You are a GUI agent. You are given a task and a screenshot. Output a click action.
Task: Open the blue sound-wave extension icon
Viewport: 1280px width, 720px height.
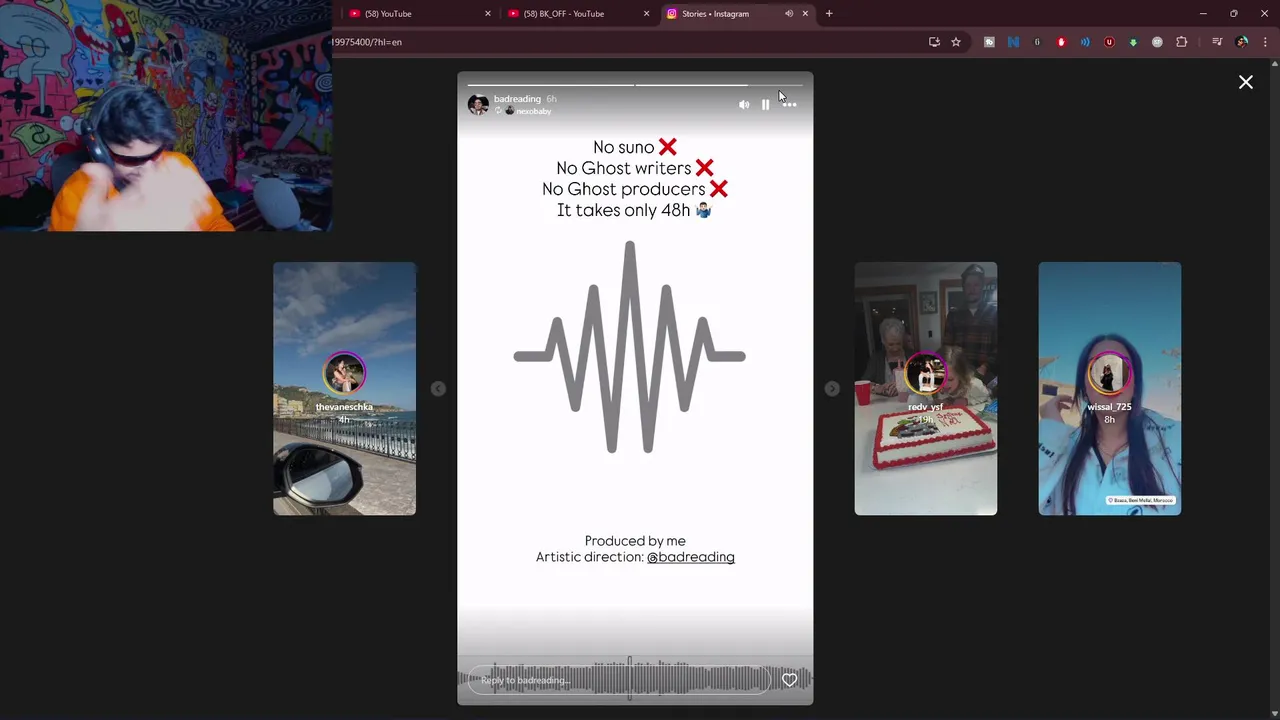[x=1085, y=42]
